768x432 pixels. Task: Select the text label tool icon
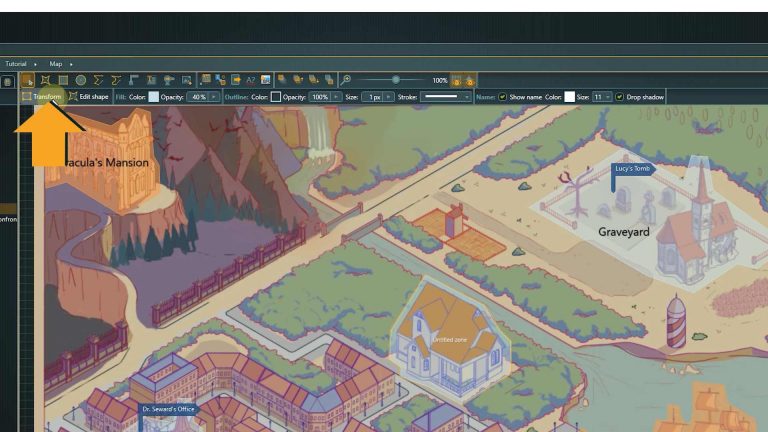pos(151,80)
